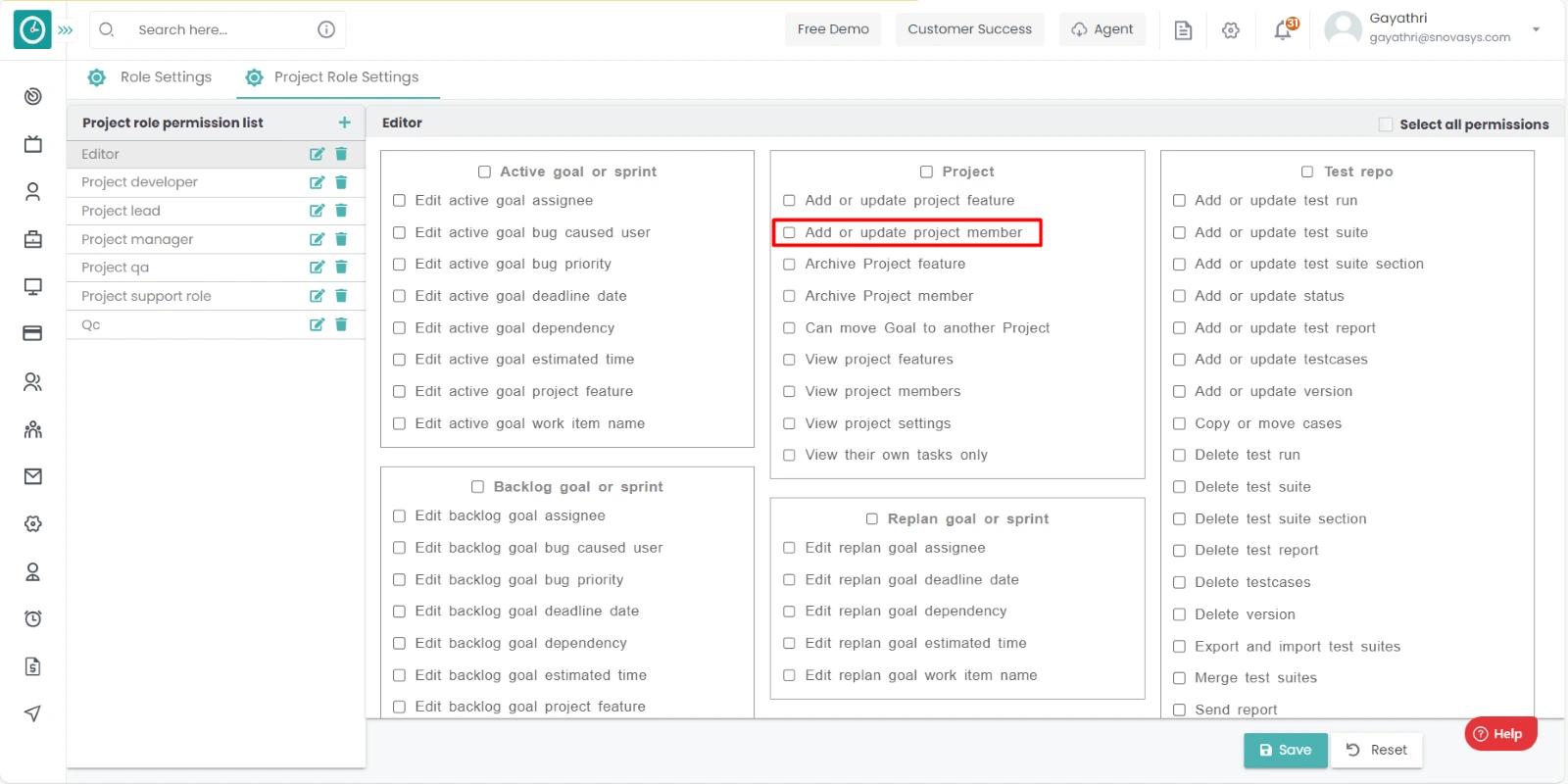Enable Add or update project member checkbox
The width and height of the screenshot is (1568, 784).
(789, 232)
